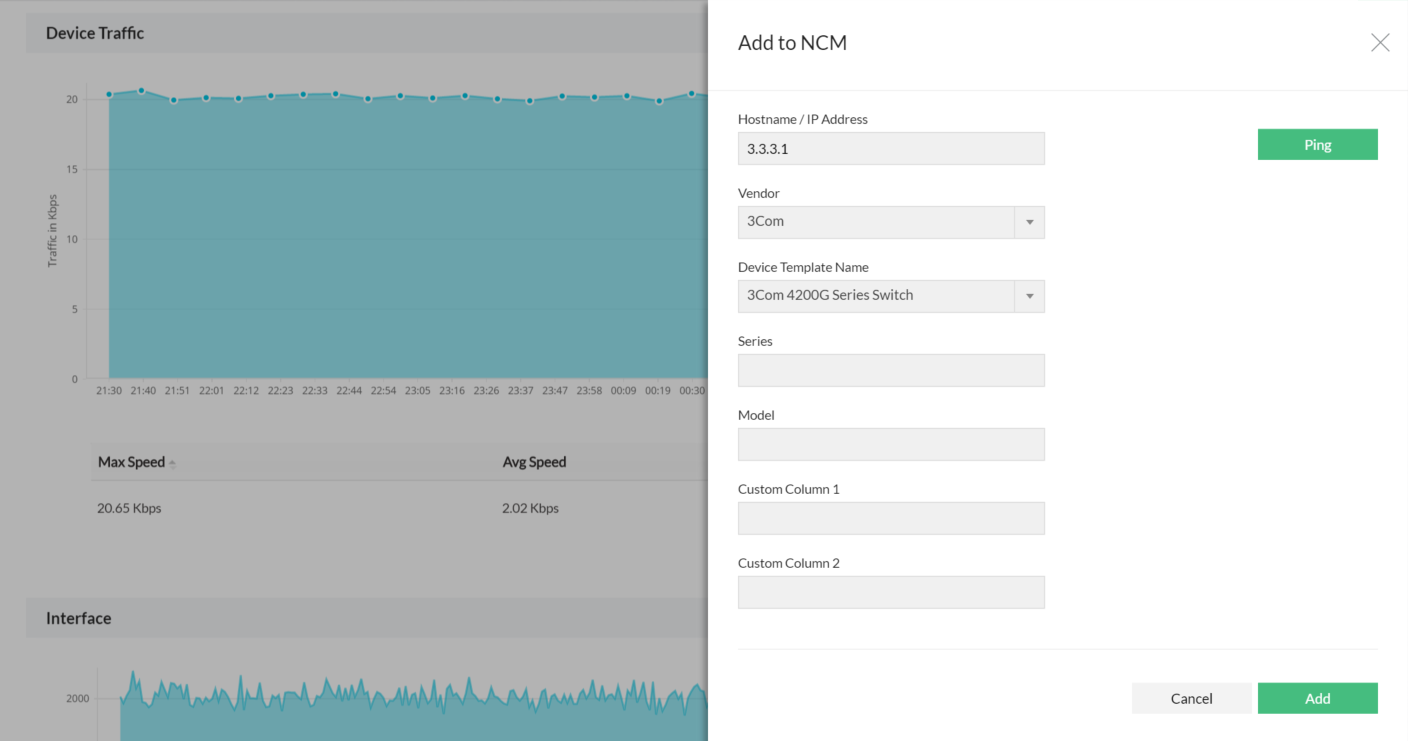
Task: Click the Device Traffic panel header
Action: click(x=95, y=33)
